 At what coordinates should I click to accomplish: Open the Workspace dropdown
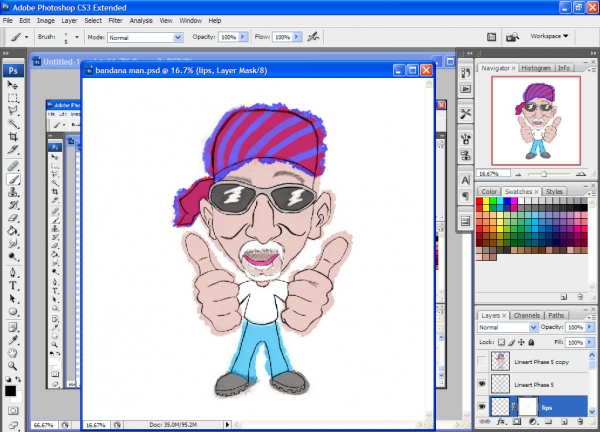[x=549, y=36]
